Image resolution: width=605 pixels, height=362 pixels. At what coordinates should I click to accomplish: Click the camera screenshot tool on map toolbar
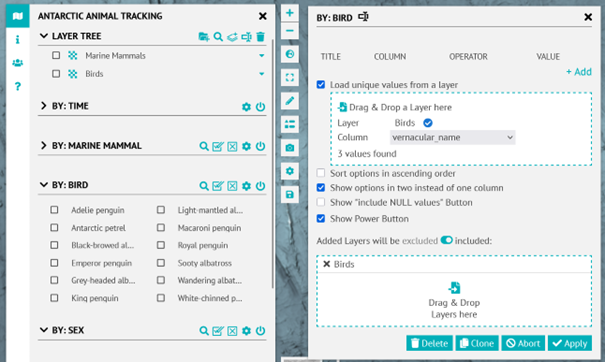point(290,148)
